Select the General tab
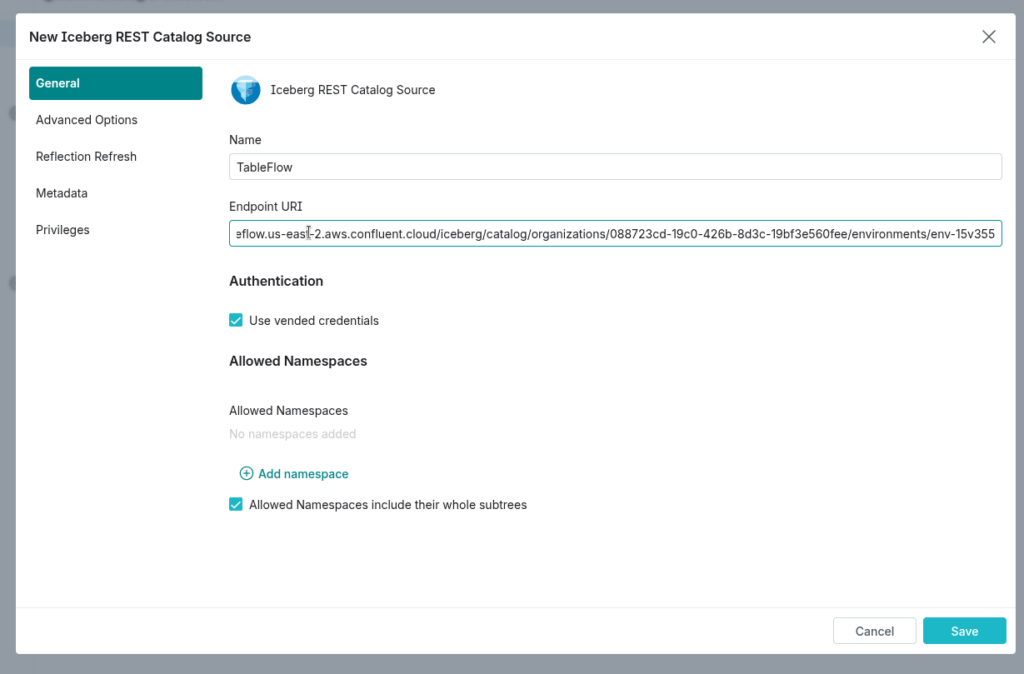 116,83
